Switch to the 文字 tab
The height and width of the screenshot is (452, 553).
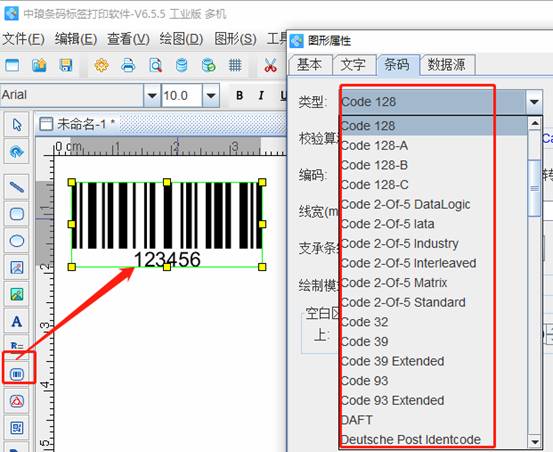(x=353, y=65)
